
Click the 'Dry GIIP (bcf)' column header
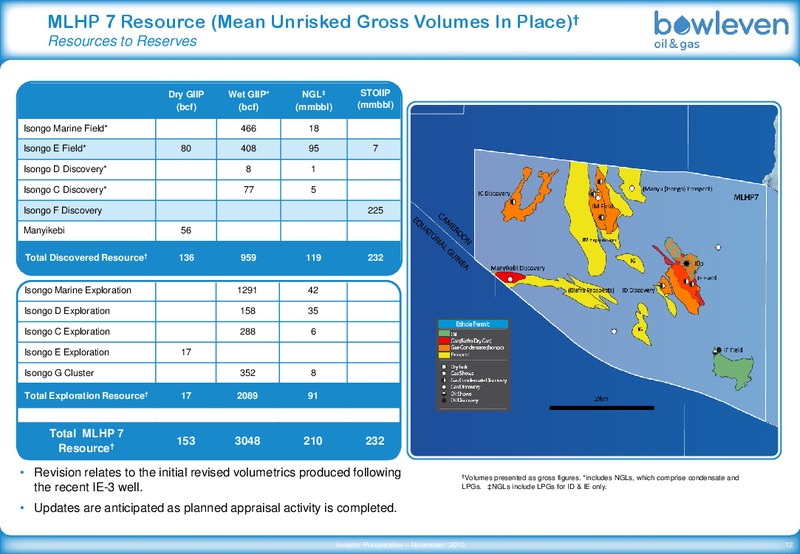coord(186,100)
